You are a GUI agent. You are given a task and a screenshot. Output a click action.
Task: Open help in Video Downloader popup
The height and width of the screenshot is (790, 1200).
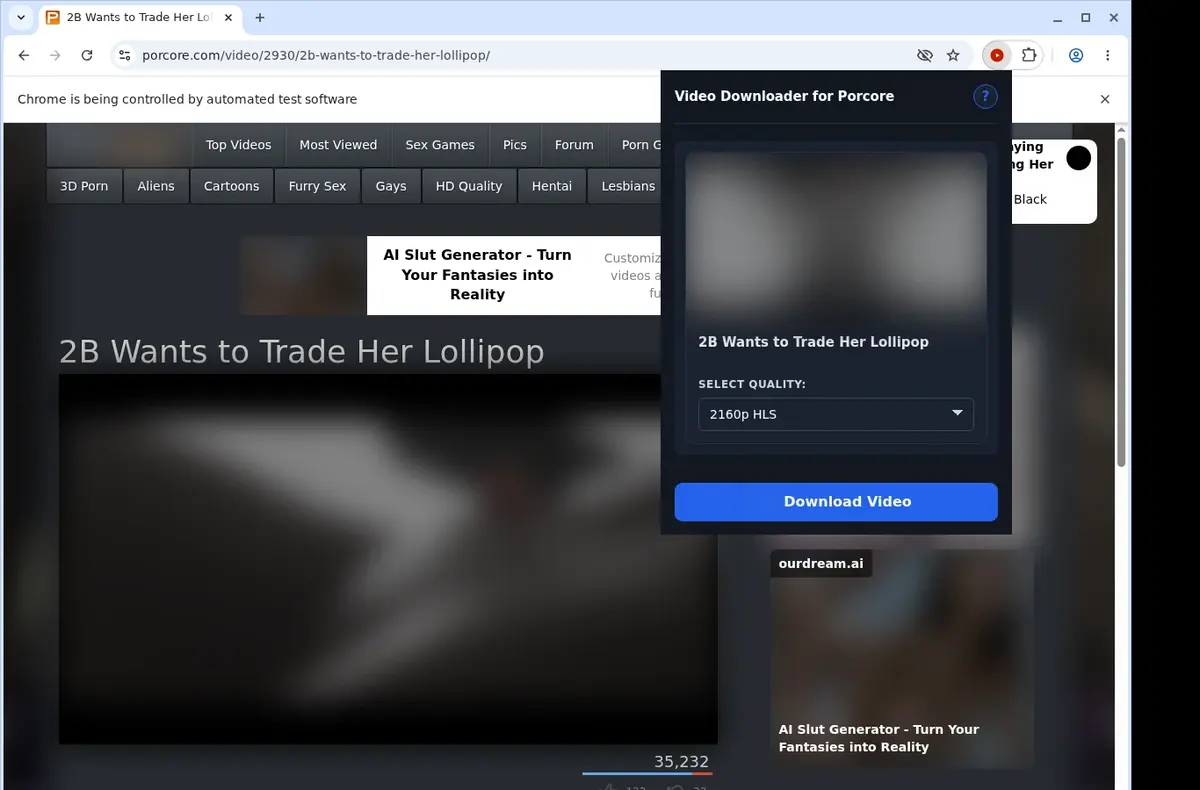point(985,96)
